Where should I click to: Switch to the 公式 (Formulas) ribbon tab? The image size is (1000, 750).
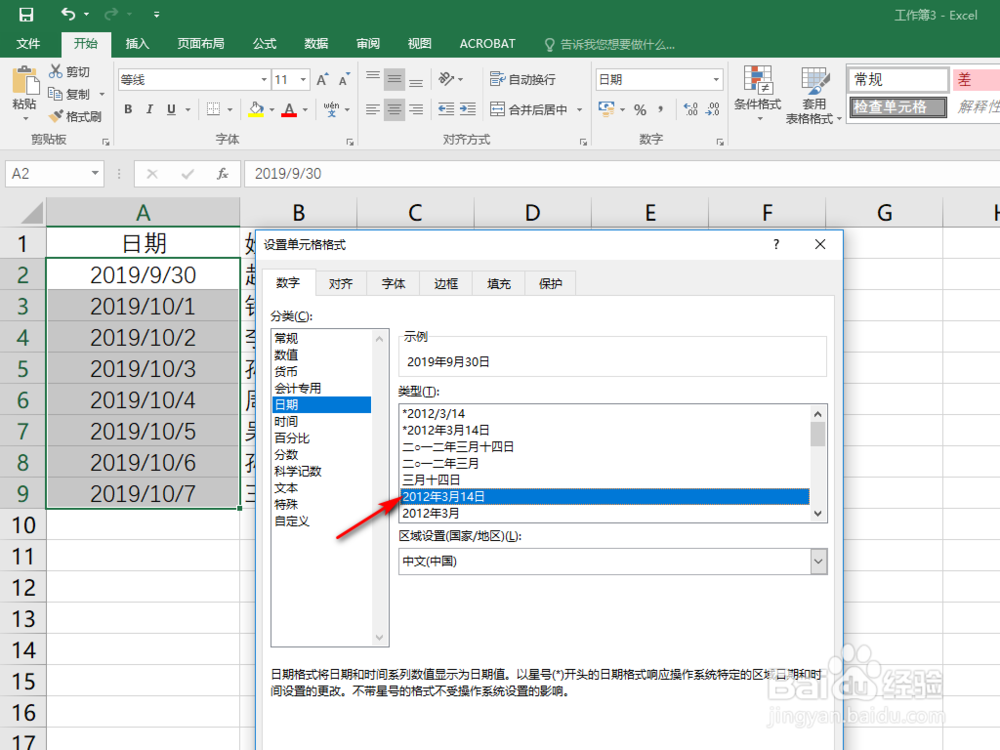coord(264,43)
